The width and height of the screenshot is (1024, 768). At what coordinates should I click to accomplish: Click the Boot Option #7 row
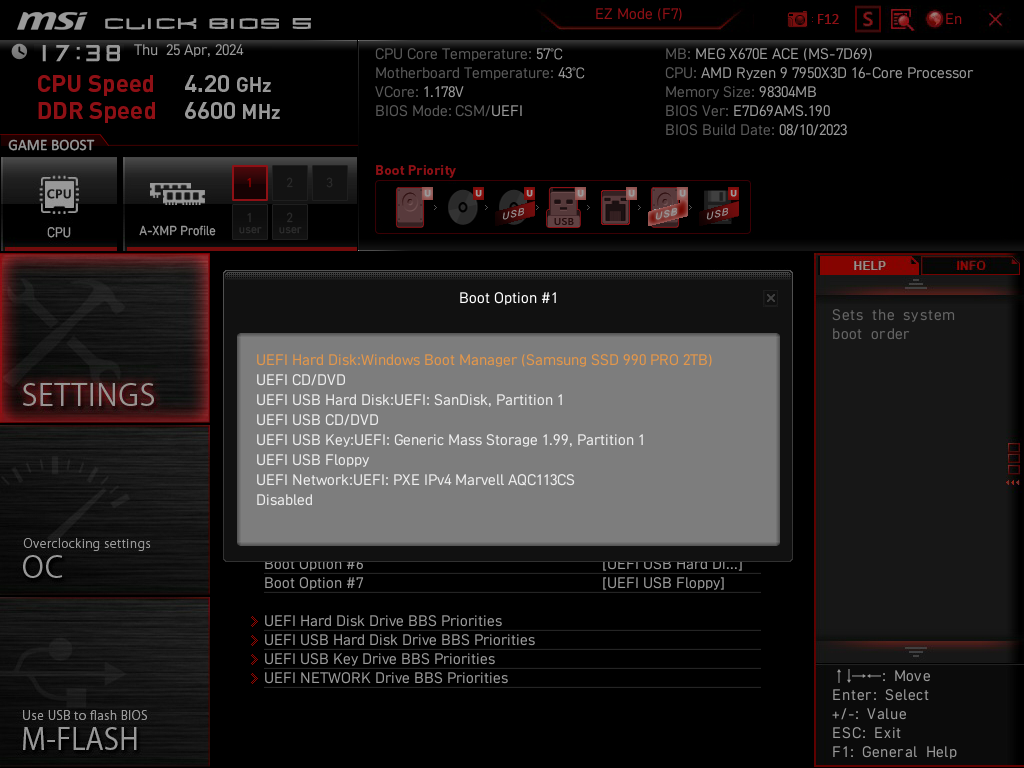tap(512, 583)
